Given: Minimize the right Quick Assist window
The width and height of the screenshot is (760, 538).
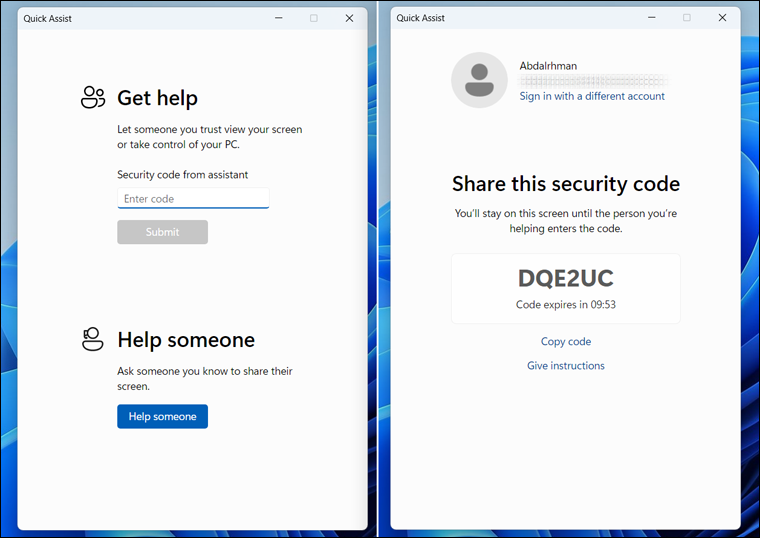Looking at the screenshot, I should [652, 17].
